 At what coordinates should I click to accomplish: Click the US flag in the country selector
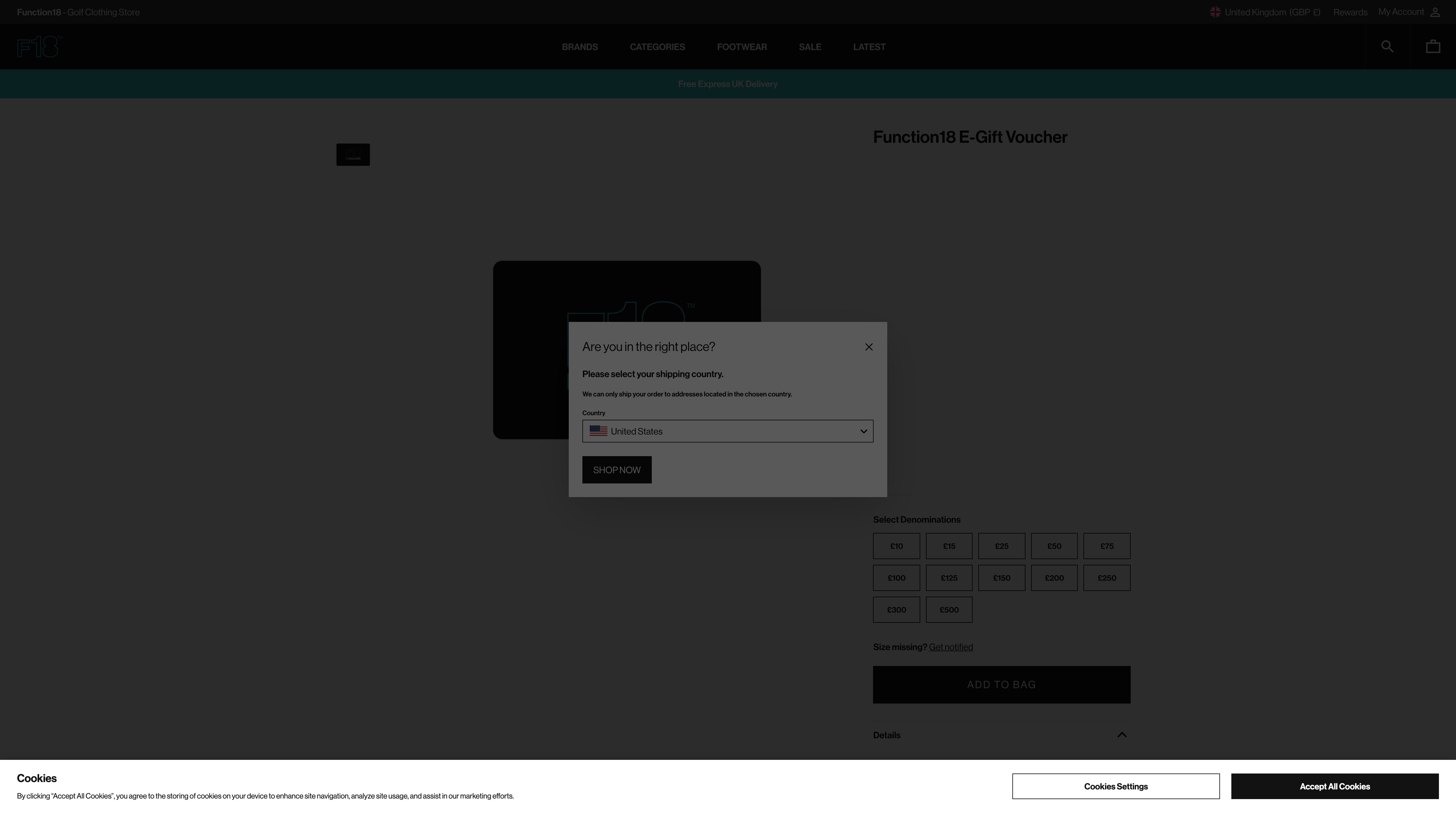click(x=598, y=431)
